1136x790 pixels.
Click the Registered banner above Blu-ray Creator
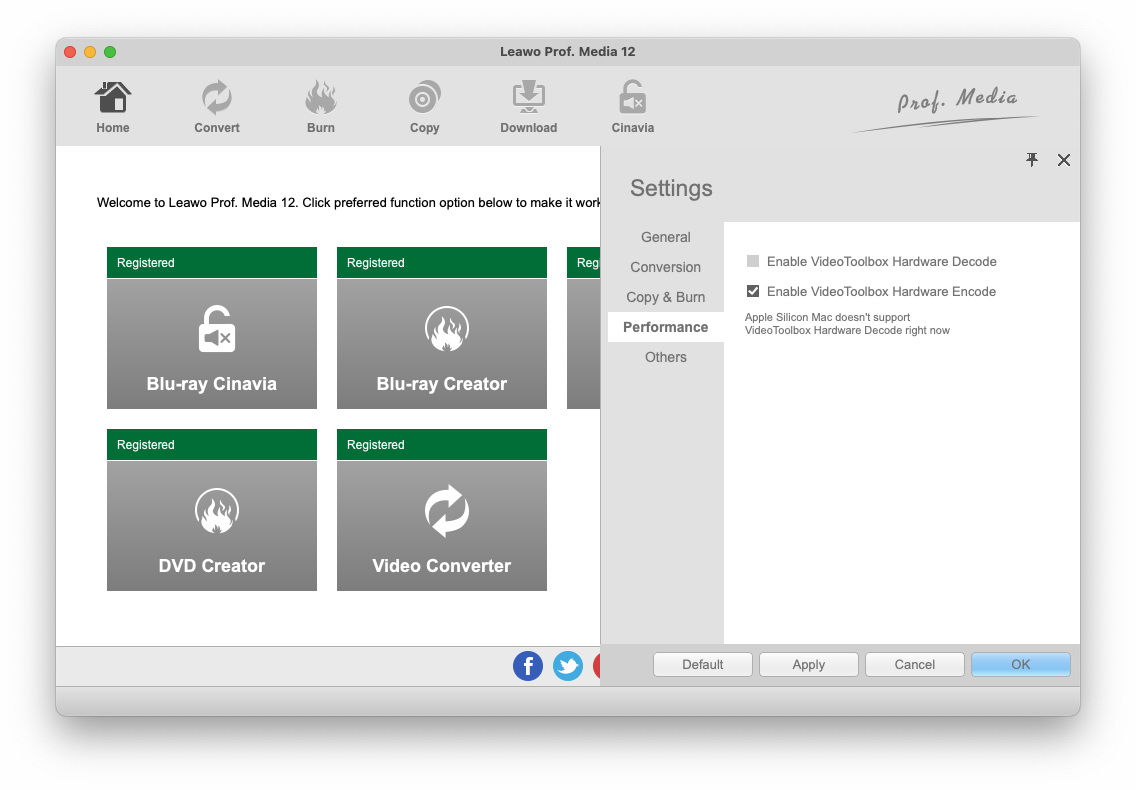442,262
